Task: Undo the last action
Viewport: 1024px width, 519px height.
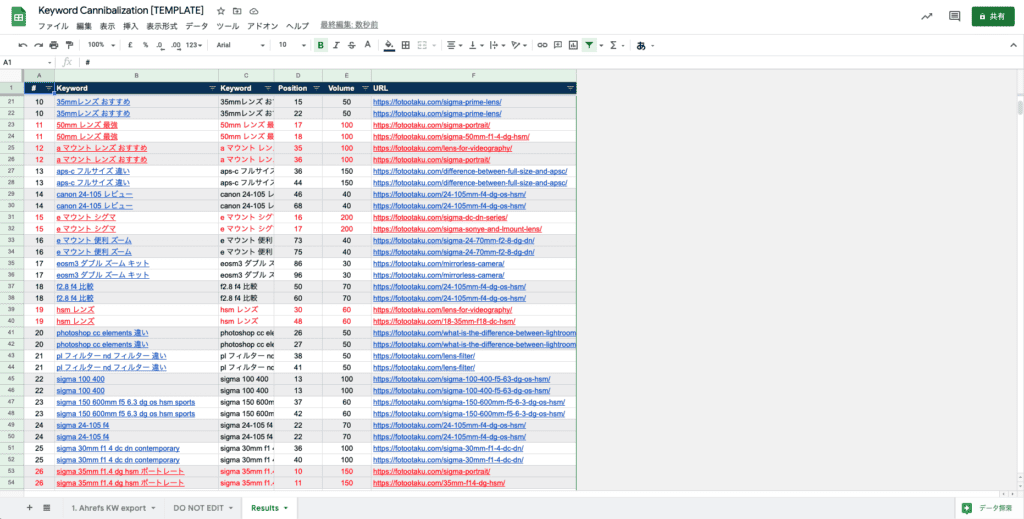Action: 23,45
